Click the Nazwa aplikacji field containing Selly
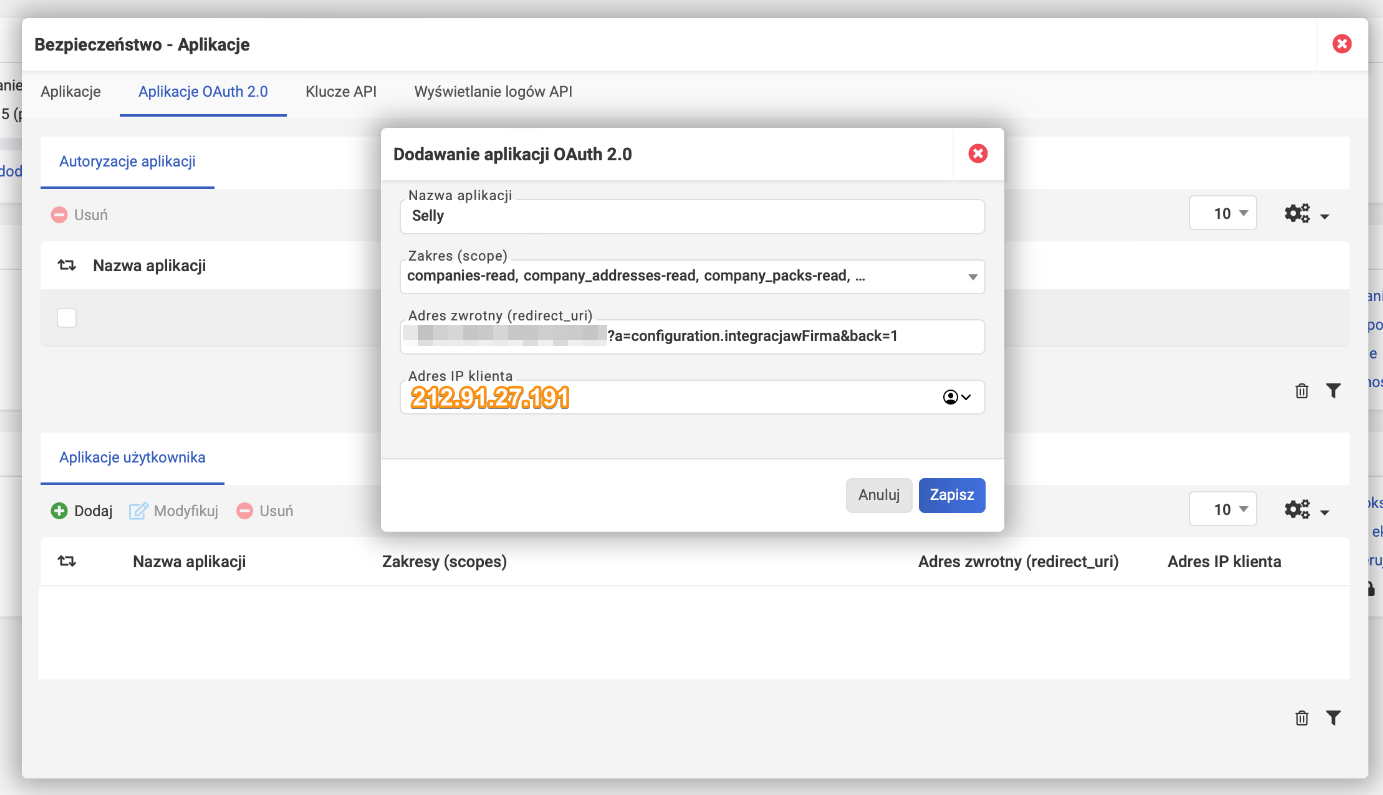This screenshot has width=1383, height=795. click(x=692, y=216)
